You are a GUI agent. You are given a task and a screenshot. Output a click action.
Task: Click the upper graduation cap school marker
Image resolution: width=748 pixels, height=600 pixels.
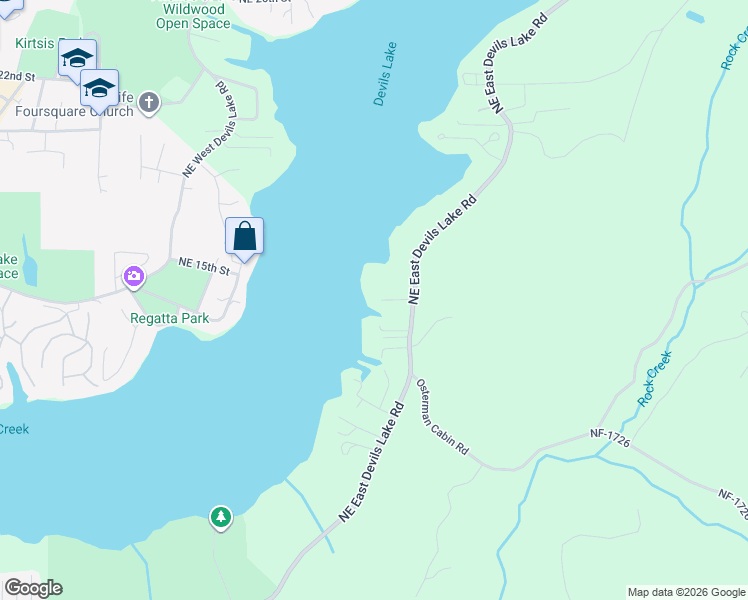click(x=77, y=61)
